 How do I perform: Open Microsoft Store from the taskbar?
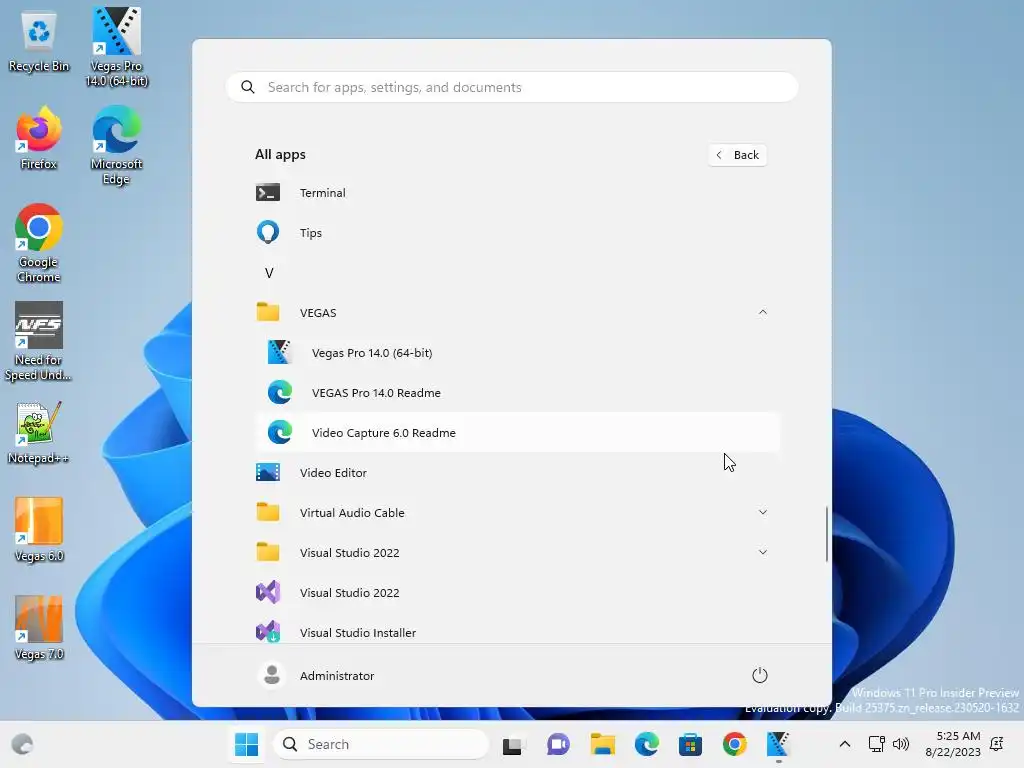coord(690,744)
